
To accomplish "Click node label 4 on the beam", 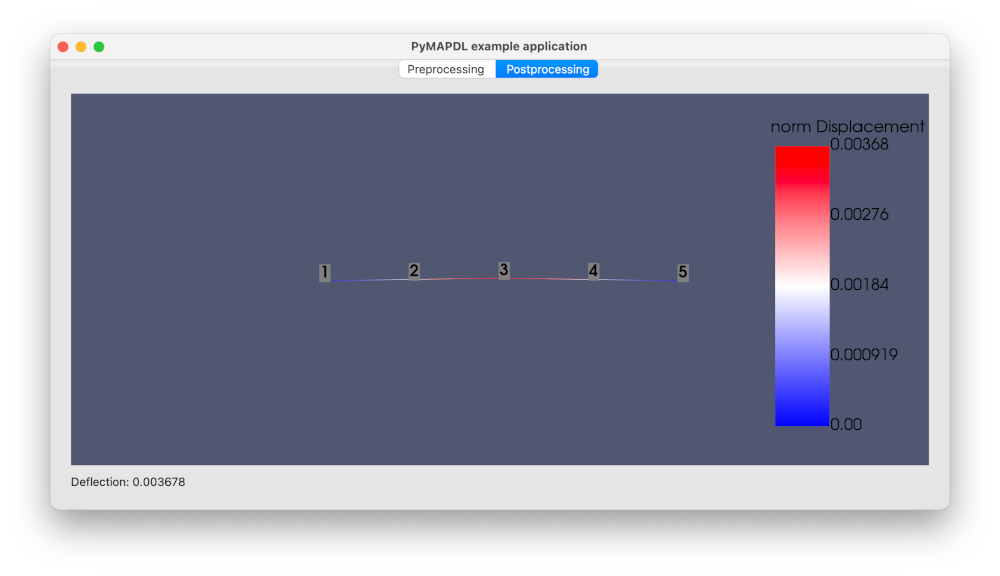I will [x=593, y=271].
